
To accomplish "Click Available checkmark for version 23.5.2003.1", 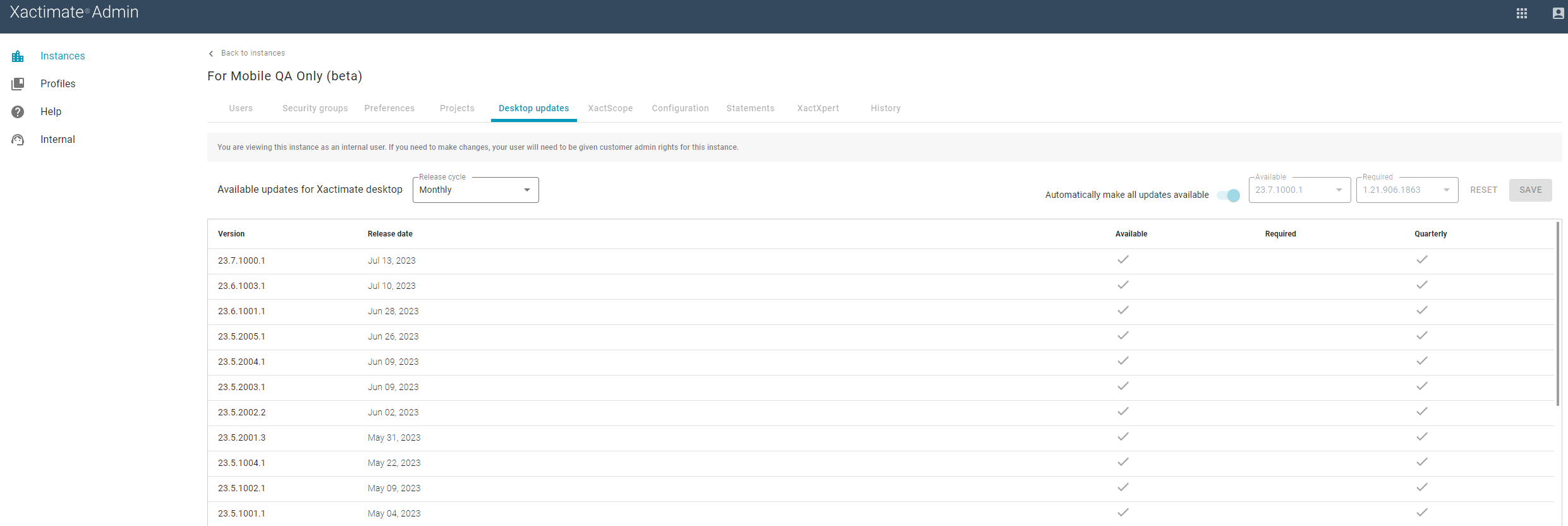I will pyautogui.click(x=1123, y=386).
